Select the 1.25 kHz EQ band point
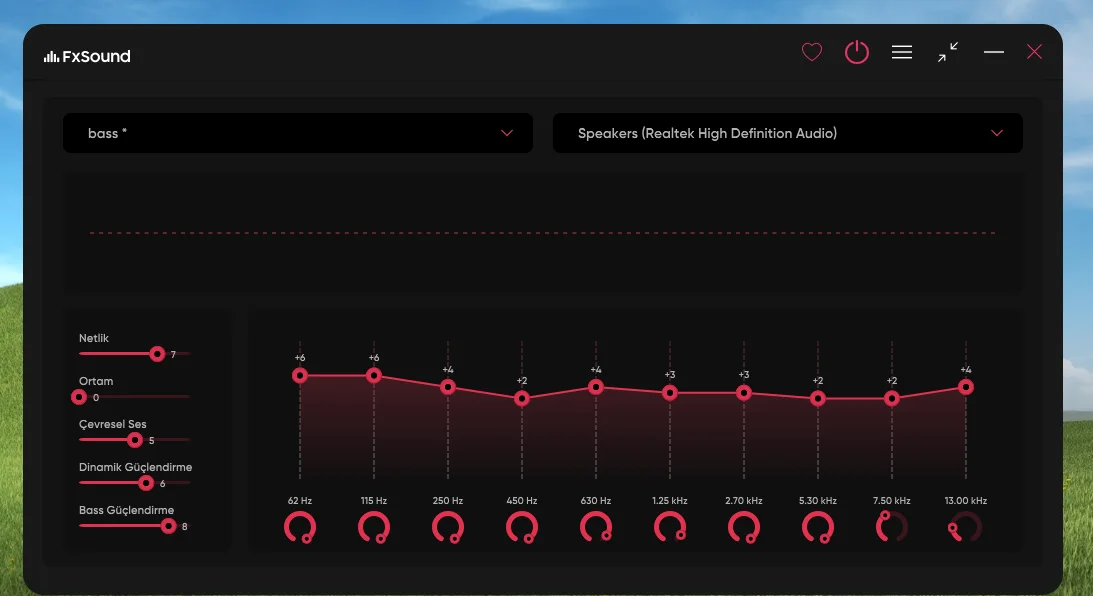Image resolution: width=1093 pixels, height=596 pixels. (x=670, y=393)
